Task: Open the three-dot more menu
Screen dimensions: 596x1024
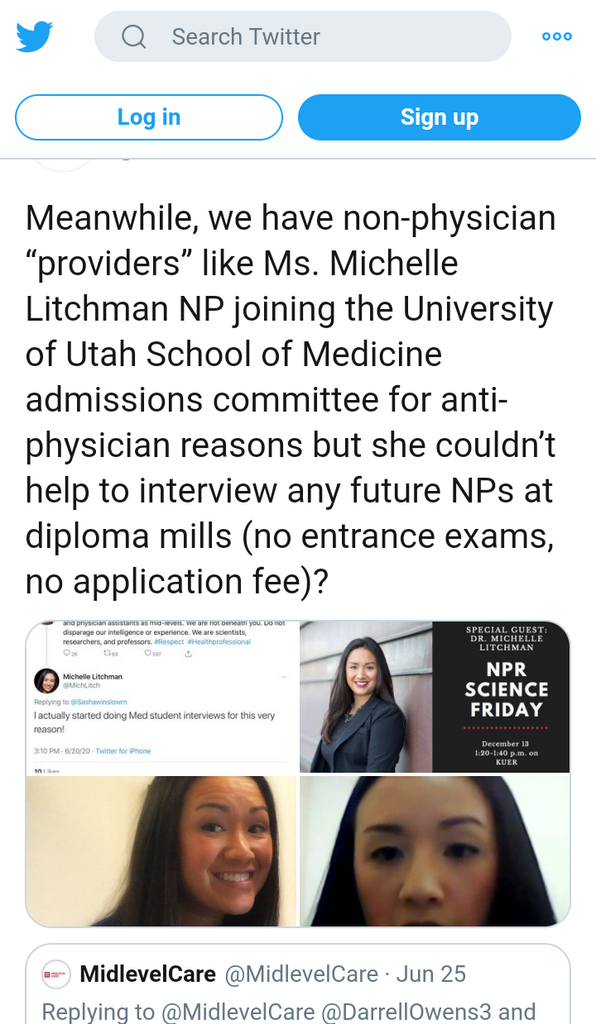Action: click(x=557, y=37)
